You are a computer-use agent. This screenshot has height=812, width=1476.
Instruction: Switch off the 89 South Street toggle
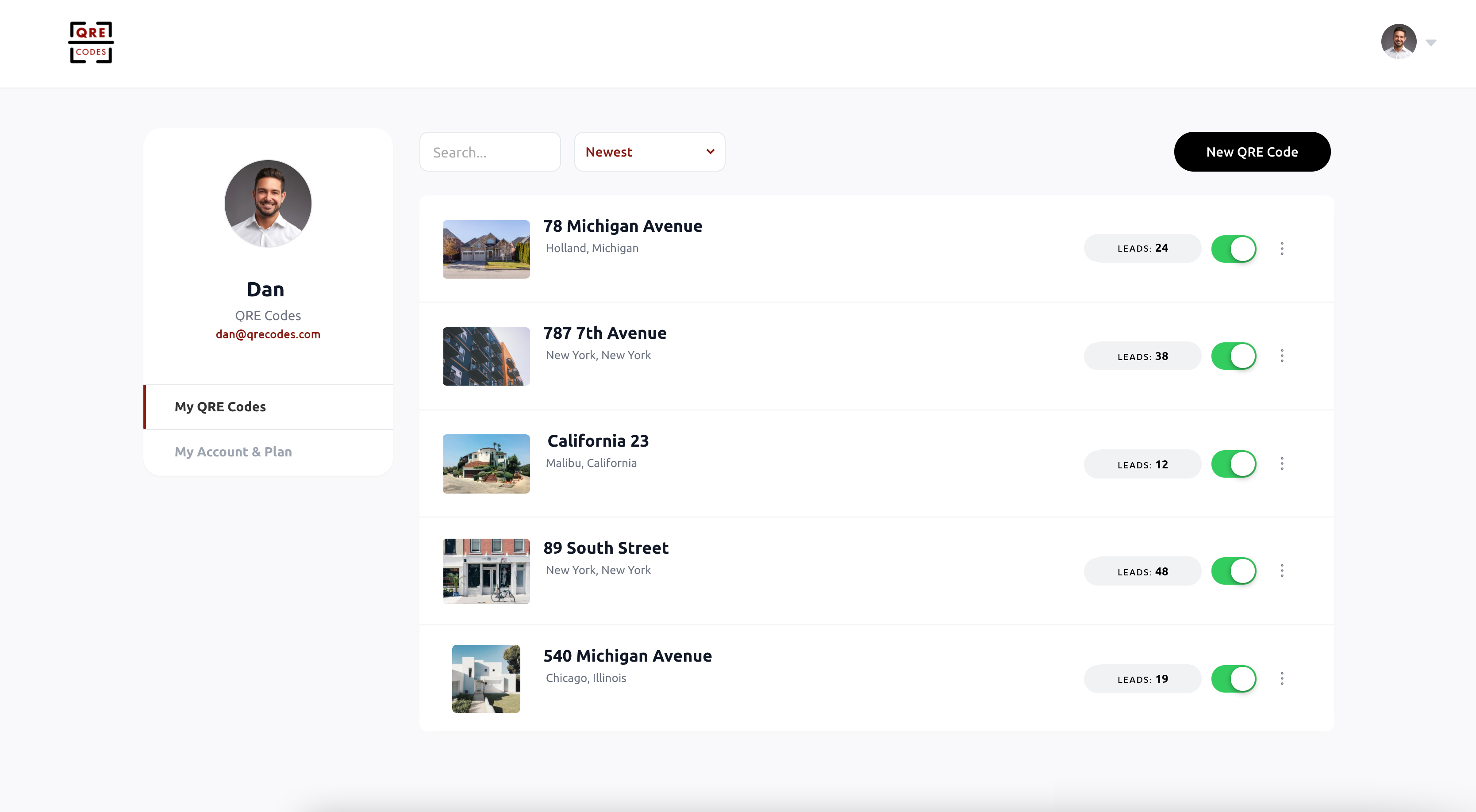click(1233, 571)
